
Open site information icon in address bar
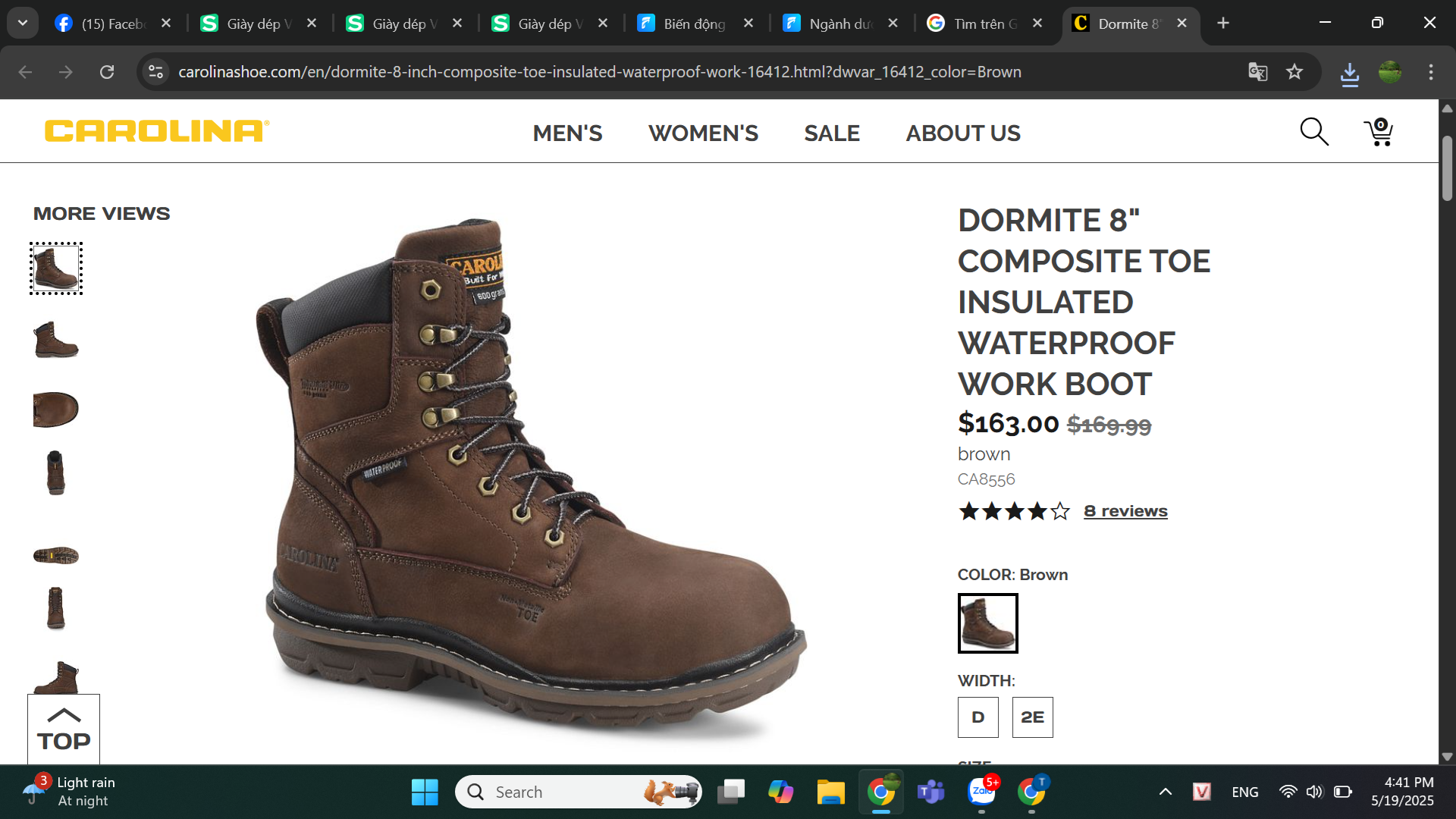(x=156, y=72)
